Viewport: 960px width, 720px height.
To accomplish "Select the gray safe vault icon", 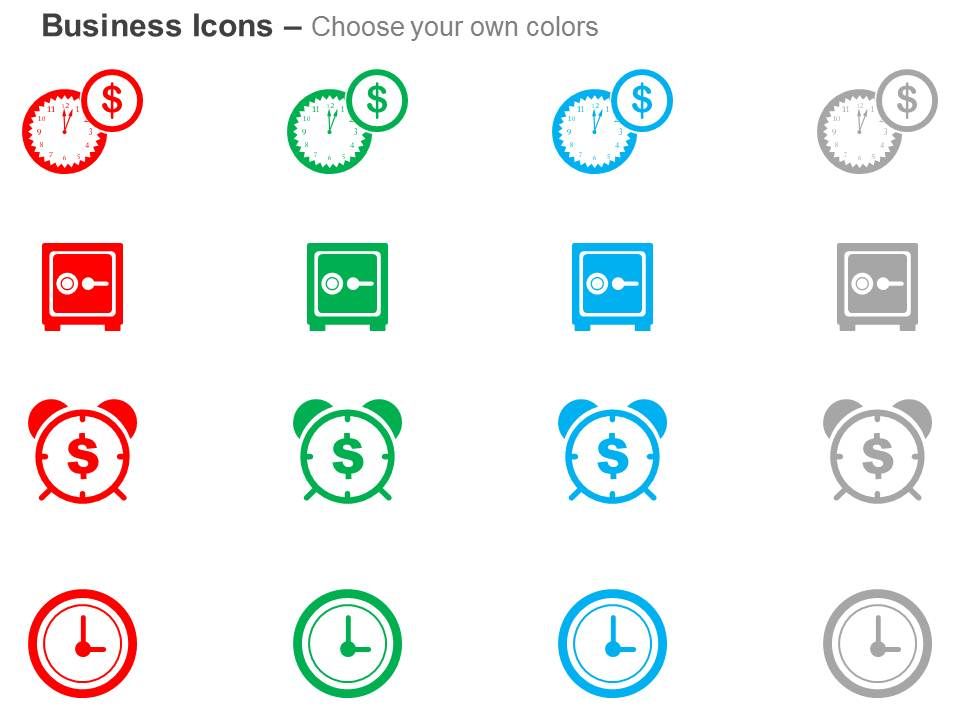I will [877, 287].
